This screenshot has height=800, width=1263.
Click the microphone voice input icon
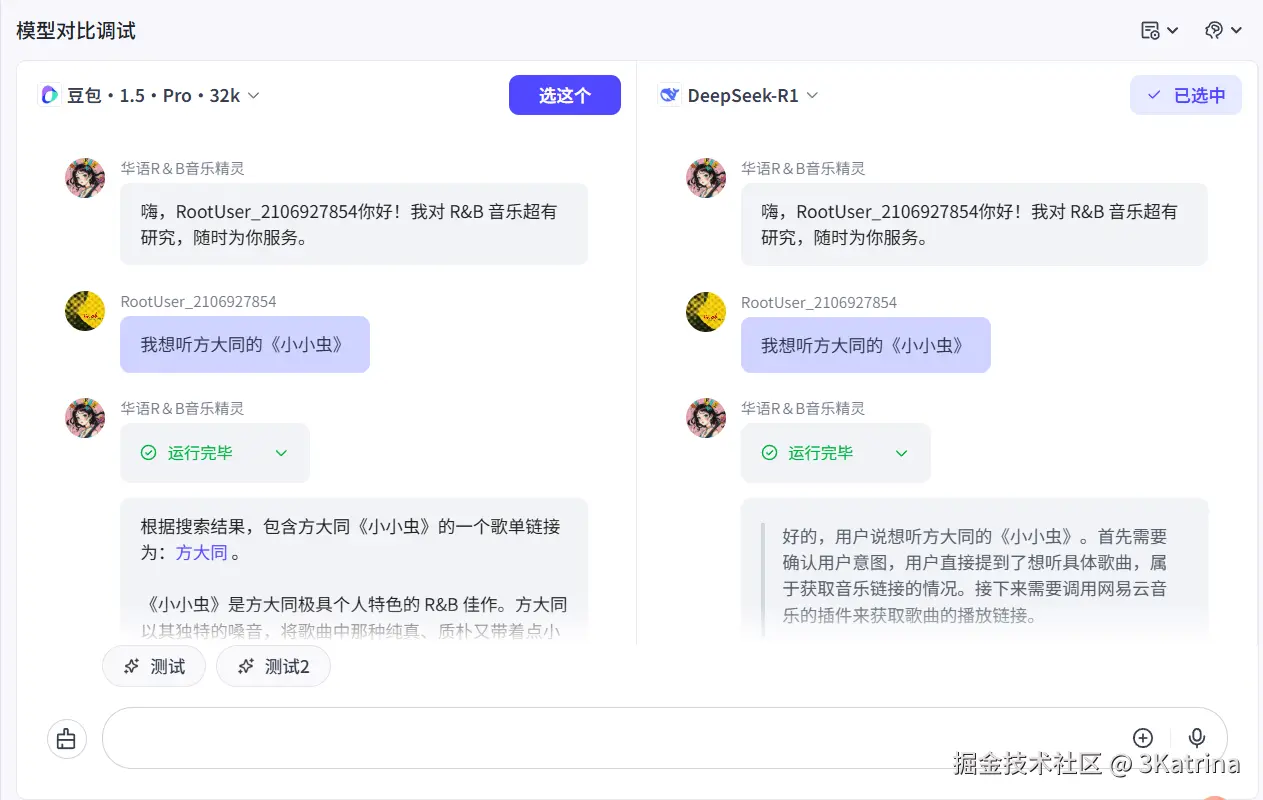(x=1196, y=738)
